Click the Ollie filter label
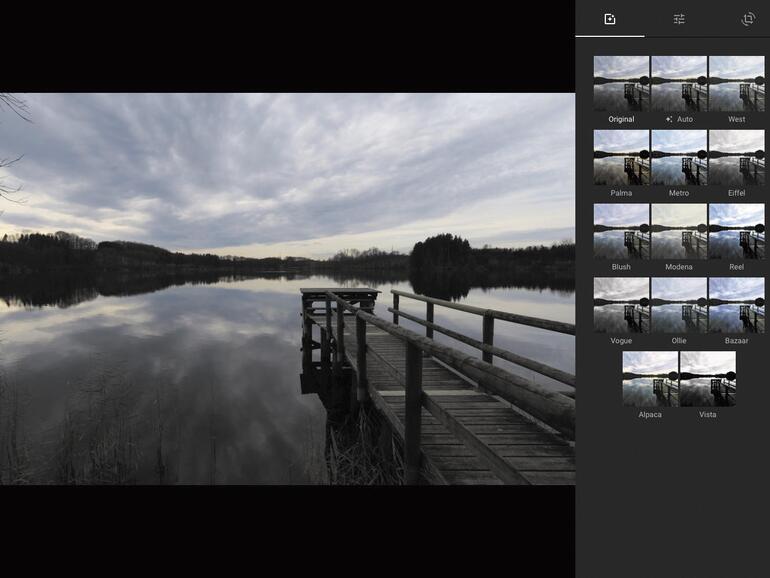 [x=679, y=340]
